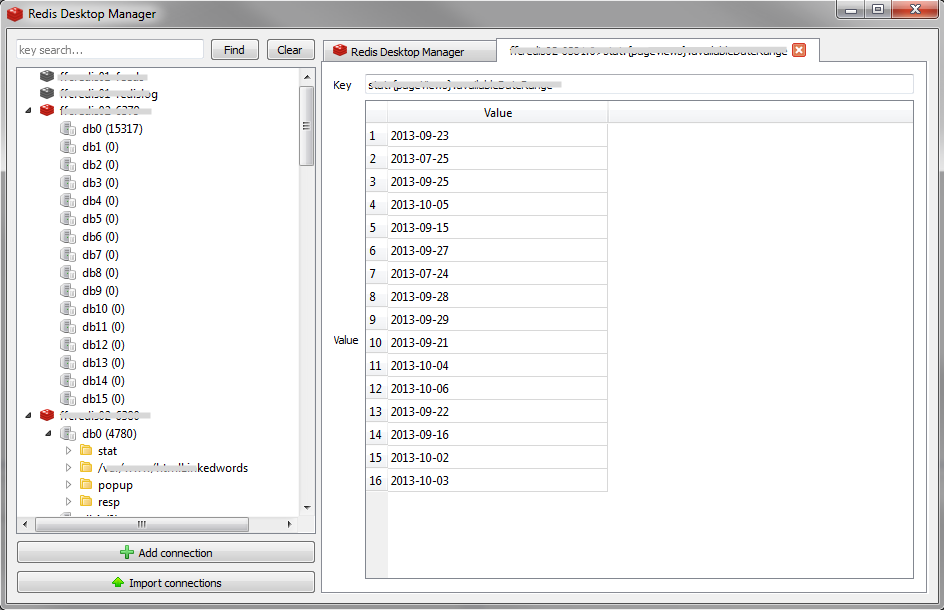This screenshot has height=610, width=944.
Task: Click the kedwords folder icon
Action: pyautogui.click(x=86, y=467)
